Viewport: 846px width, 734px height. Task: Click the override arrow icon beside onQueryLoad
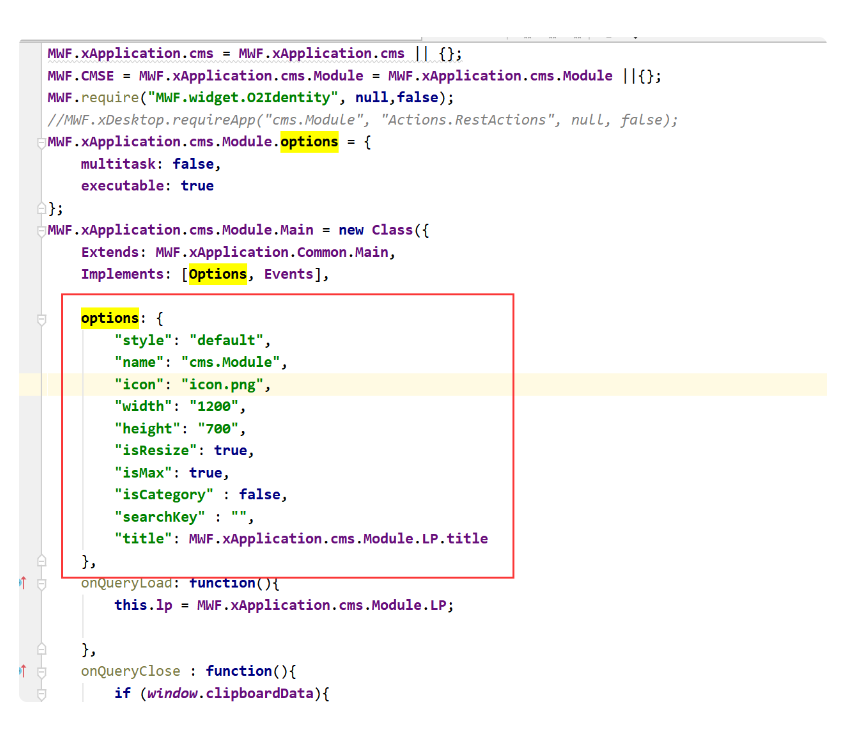click(22, 583)
